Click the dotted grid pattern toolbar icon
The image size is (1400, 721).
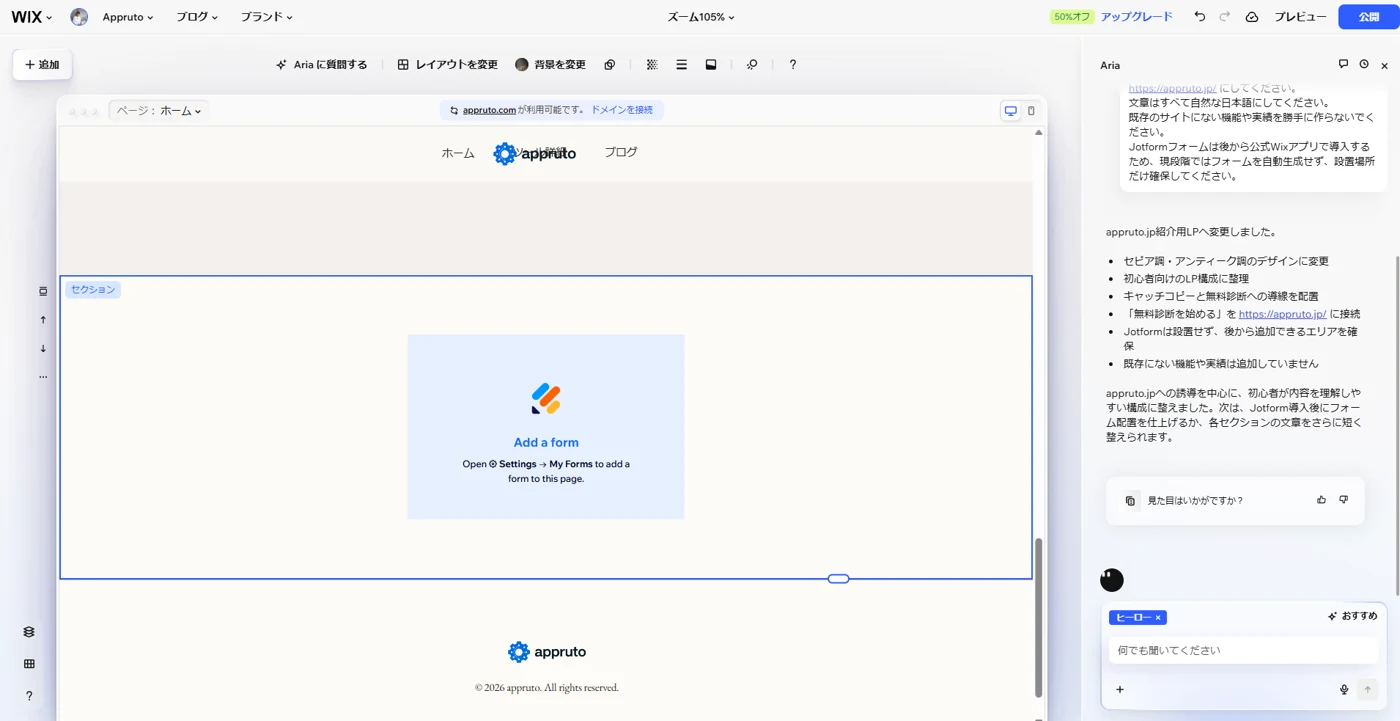click(652, 65)
